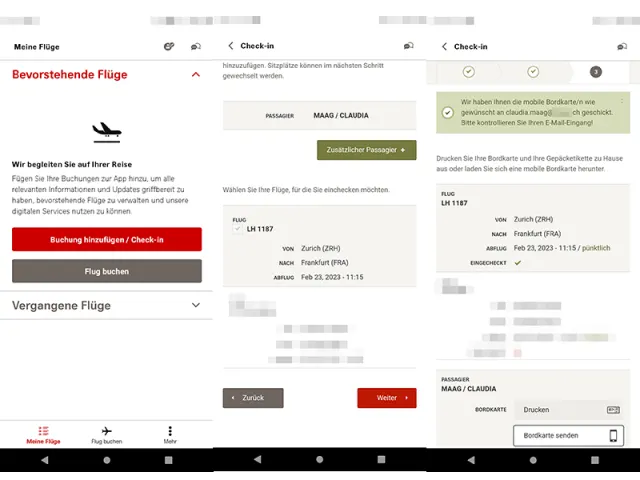This screenshot has height=480, width=640.
Task: Tap boarding pass print icon beside Drucken
Action: coord(613,410)
